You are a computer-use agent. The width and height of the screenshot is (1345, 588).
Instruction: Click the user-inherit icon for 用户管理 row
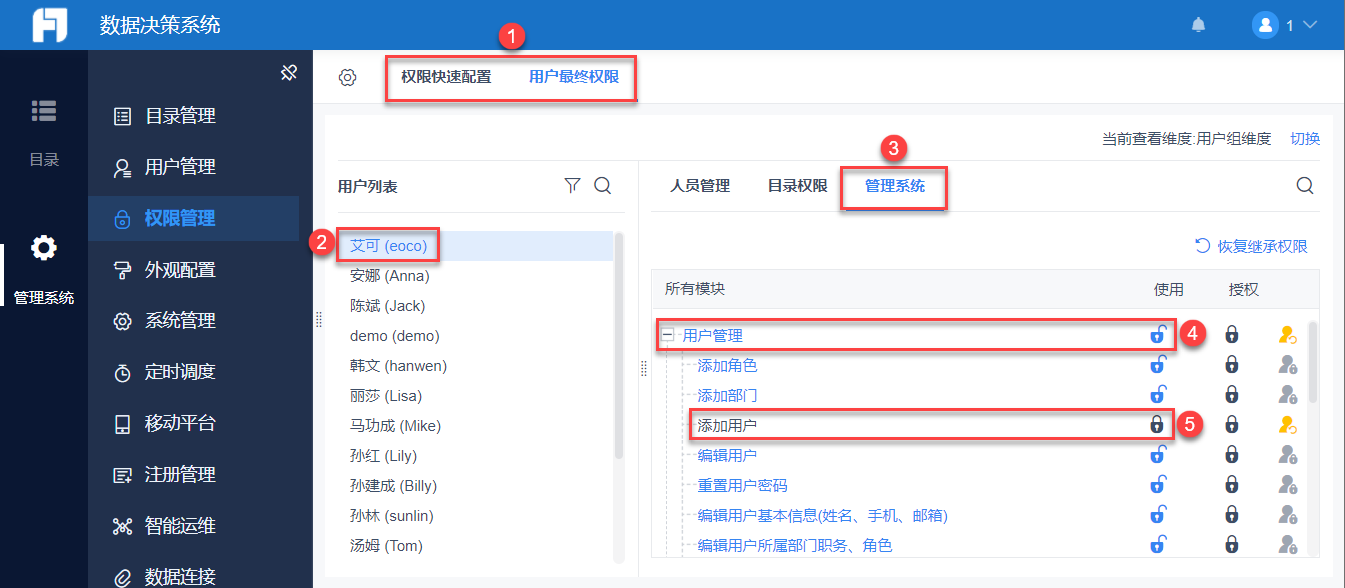tap(1288, 335)
